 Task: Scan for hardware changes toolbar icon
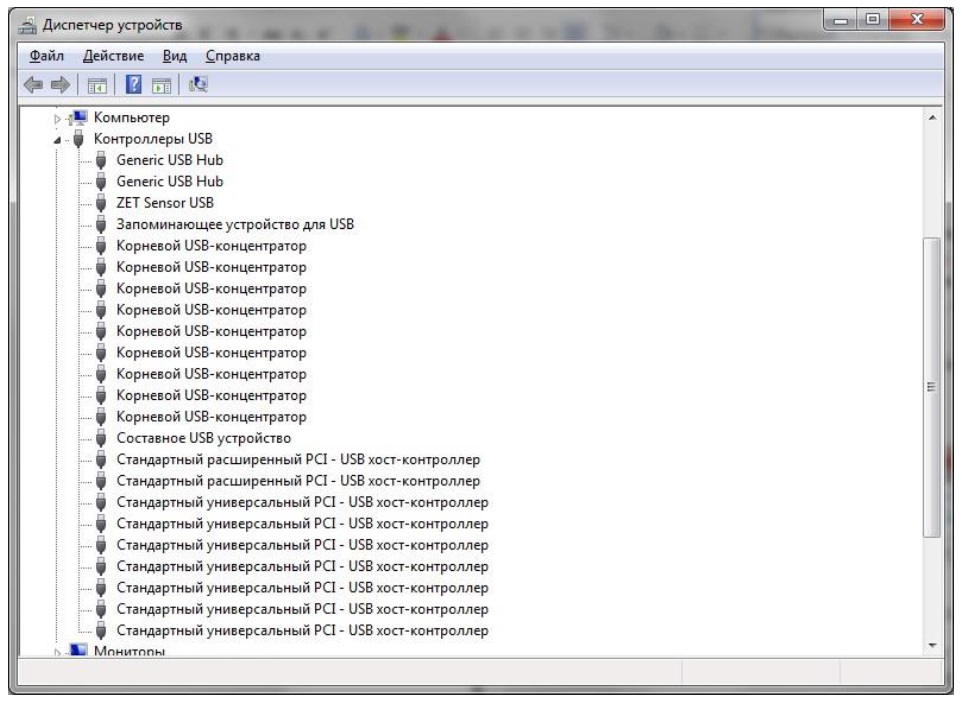pyautogui.click(x=198, y=84)
